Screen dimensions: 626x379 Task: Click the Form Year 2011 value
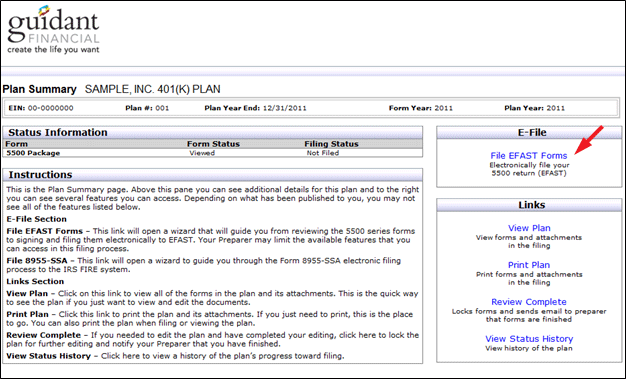tap(444, 108)
